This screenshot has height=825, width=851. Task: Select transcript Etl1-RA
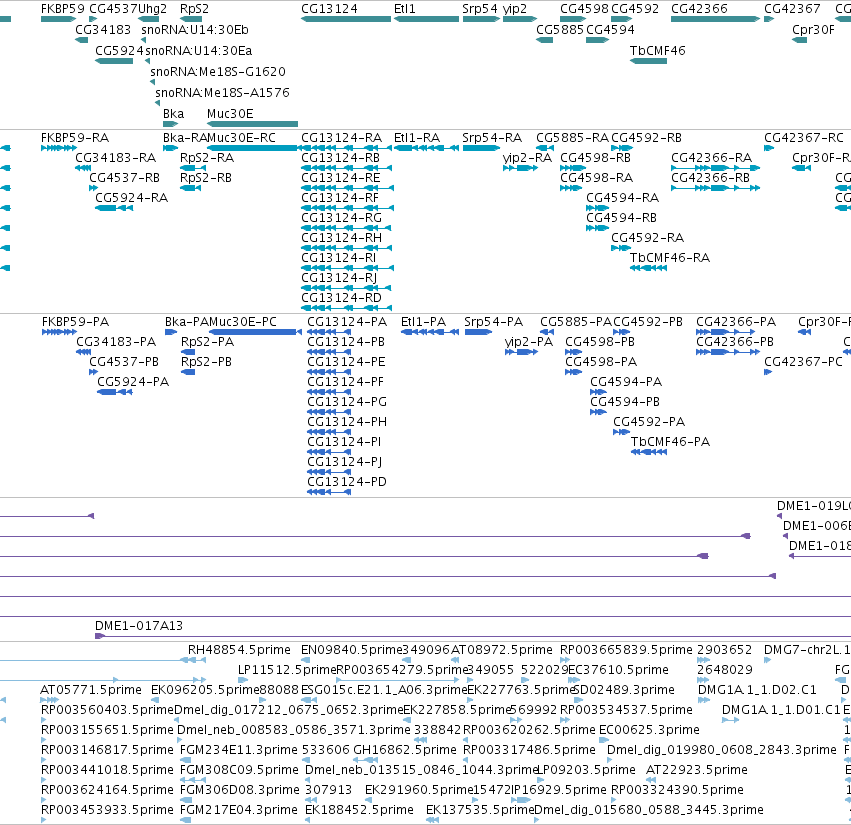click(x=417, y=138)
